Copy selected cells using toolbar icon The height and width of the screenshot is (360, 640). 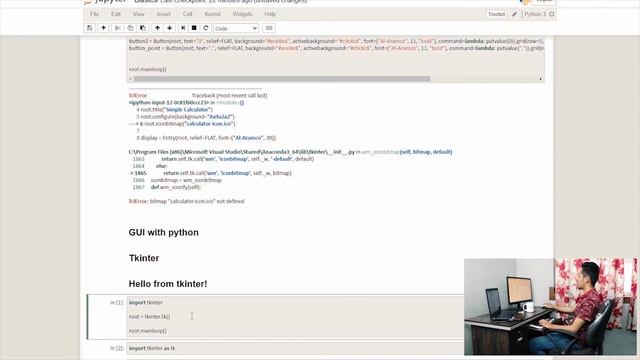(130, 28)
